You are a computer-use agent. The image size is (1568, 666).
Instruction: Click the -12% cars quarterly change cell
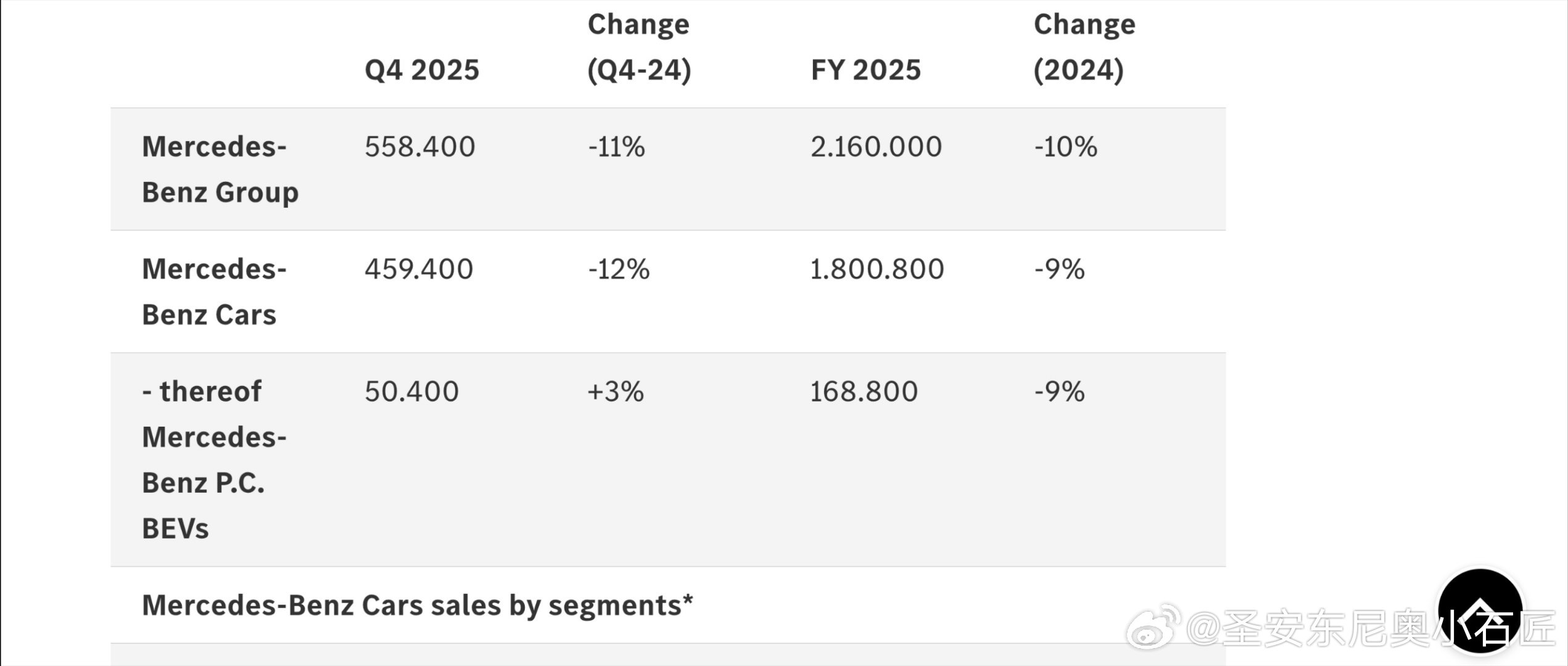pyautogui.click(x=619, y=269)
